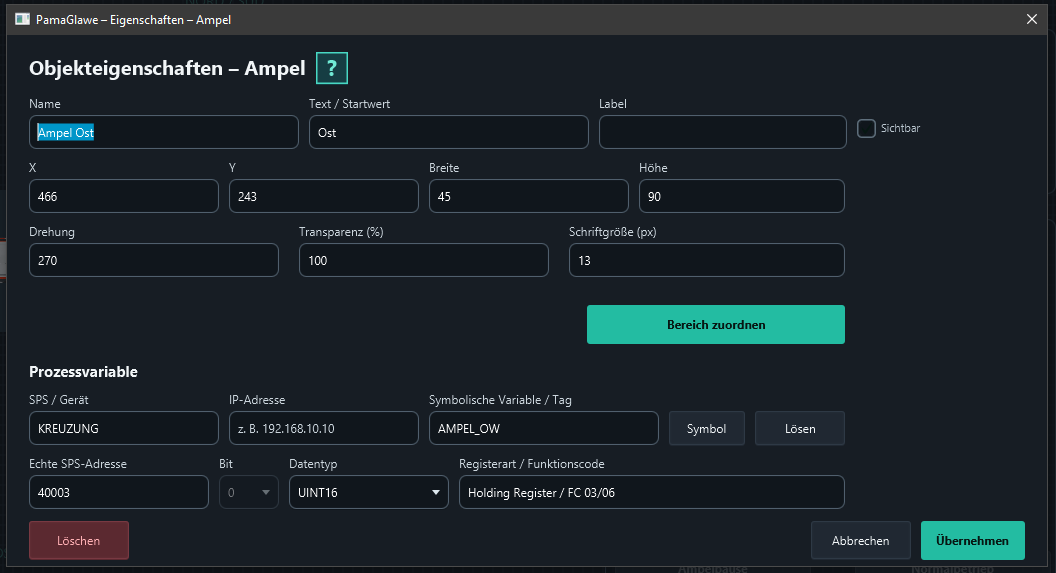Apply changes with Übernehmen
1056x573 pixels.
click(x=972, y=540)
